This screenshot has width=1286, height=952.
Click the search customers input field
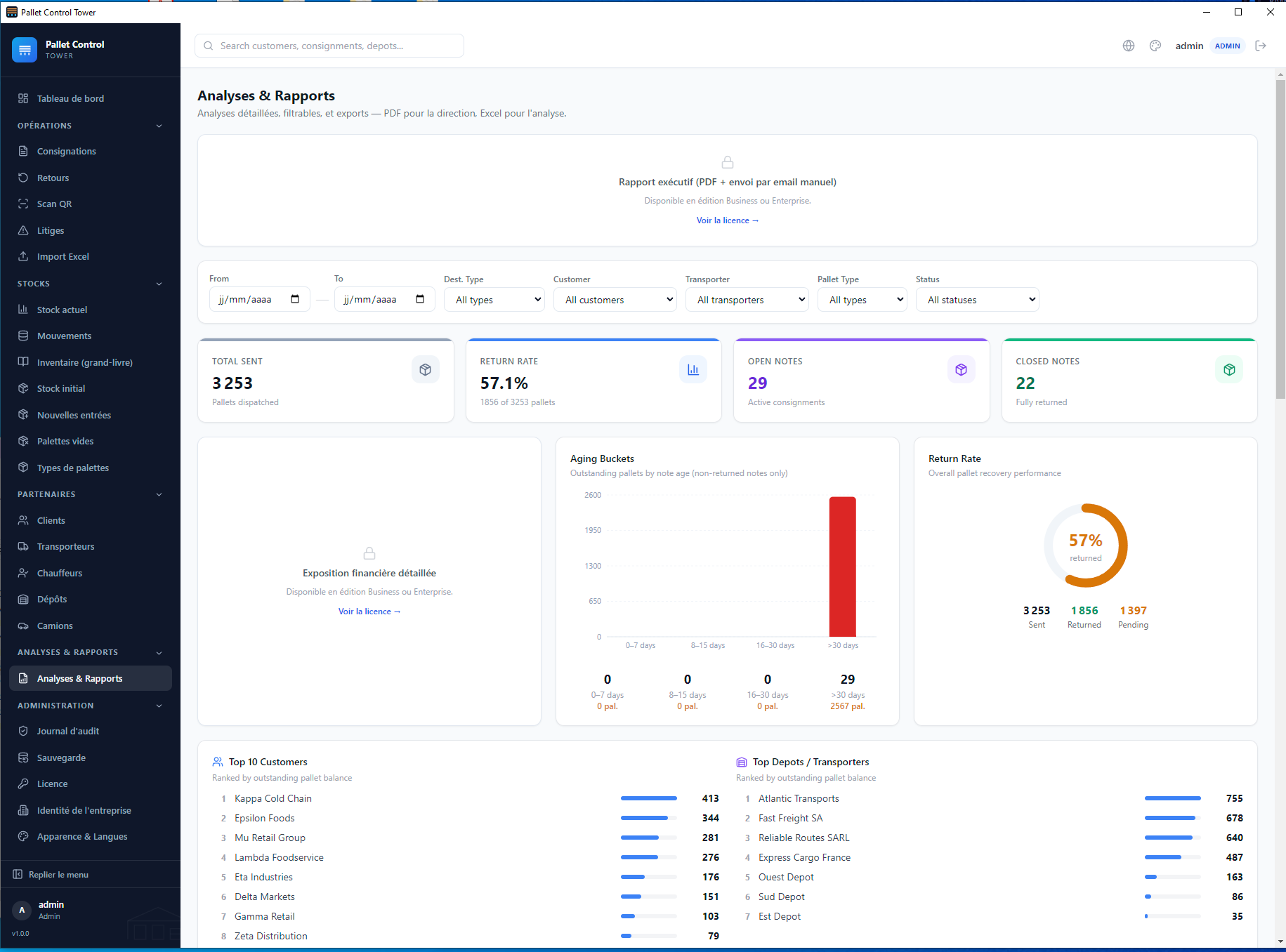(329, 46)
